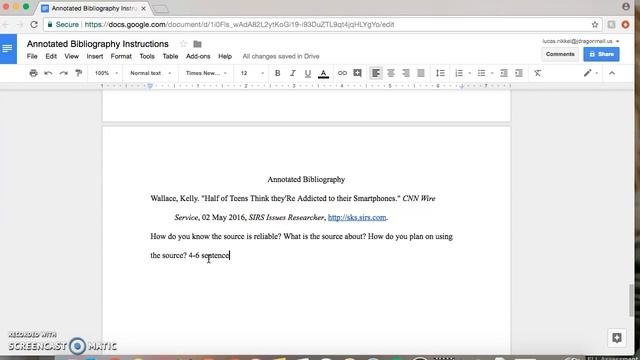This screenshot has width=640, height=360.
Task: Set left text alignment
Action: [x=376, y=73]
